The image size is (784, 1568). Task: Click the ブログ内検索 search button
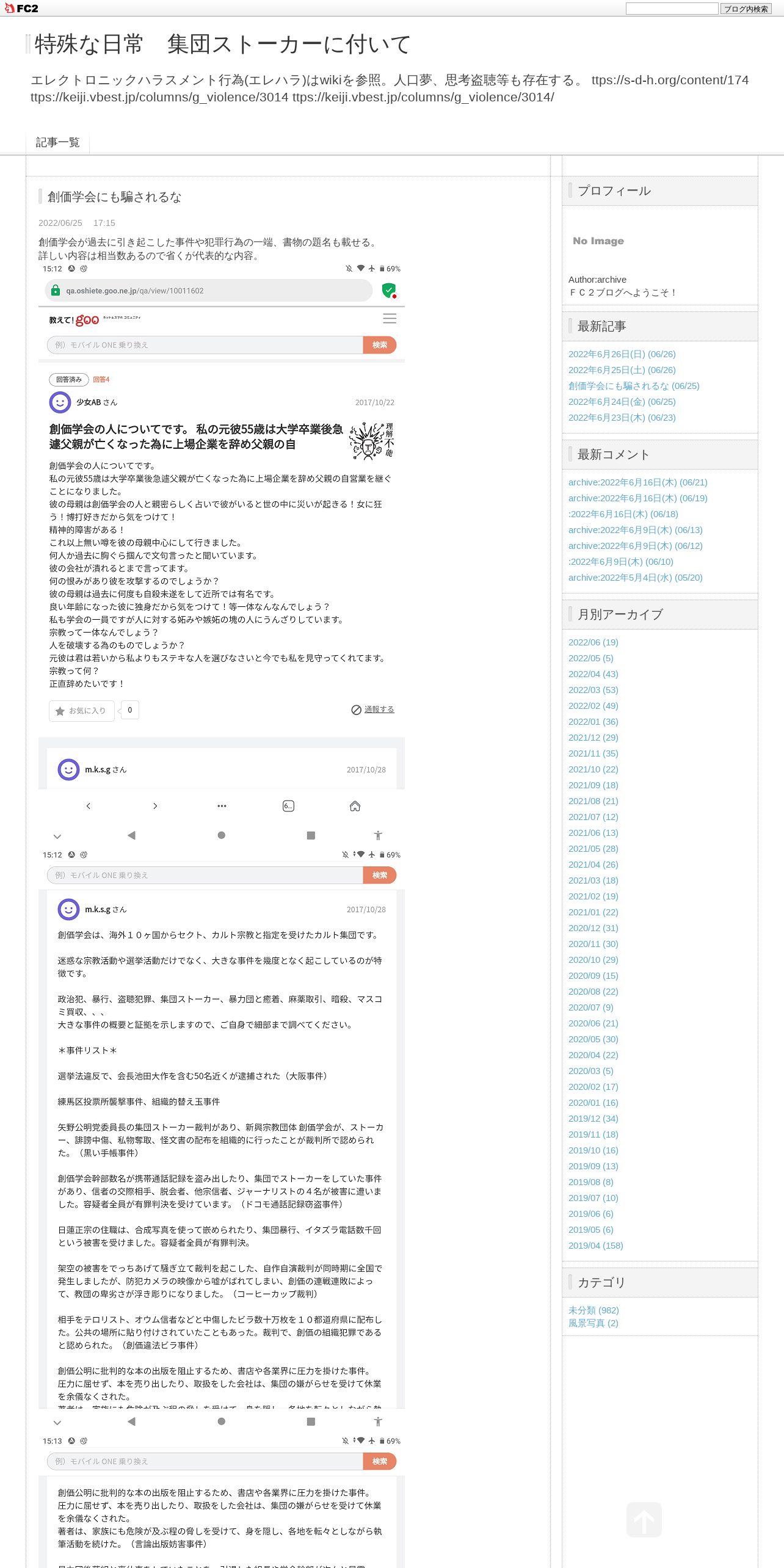(x=746, y=9)
